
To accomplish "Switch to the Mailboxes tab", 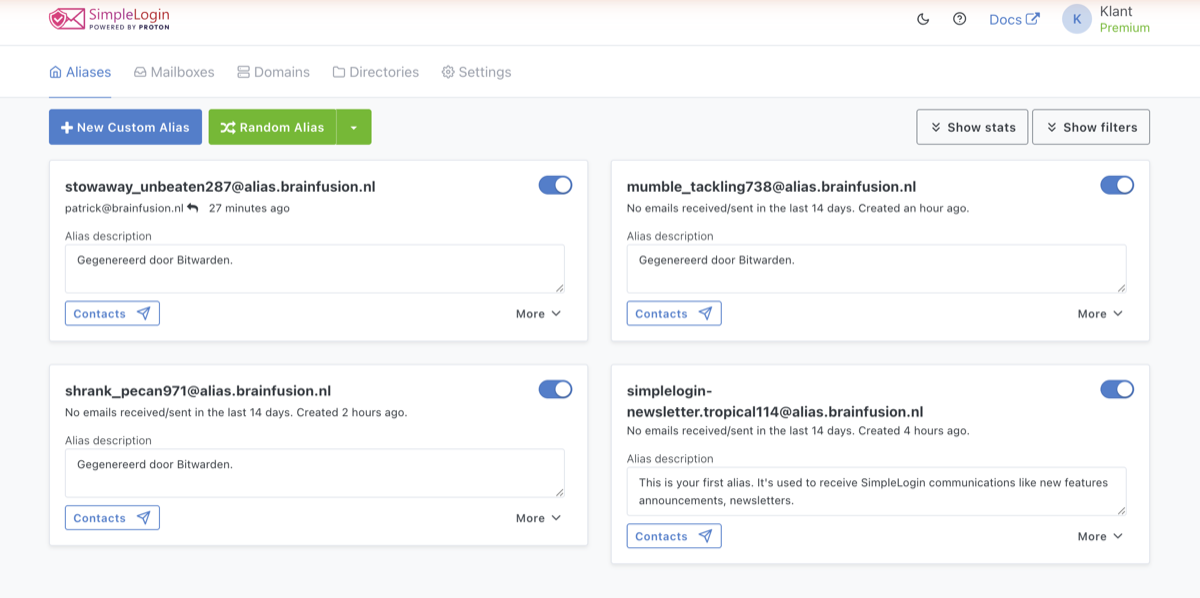I will 174,72.
